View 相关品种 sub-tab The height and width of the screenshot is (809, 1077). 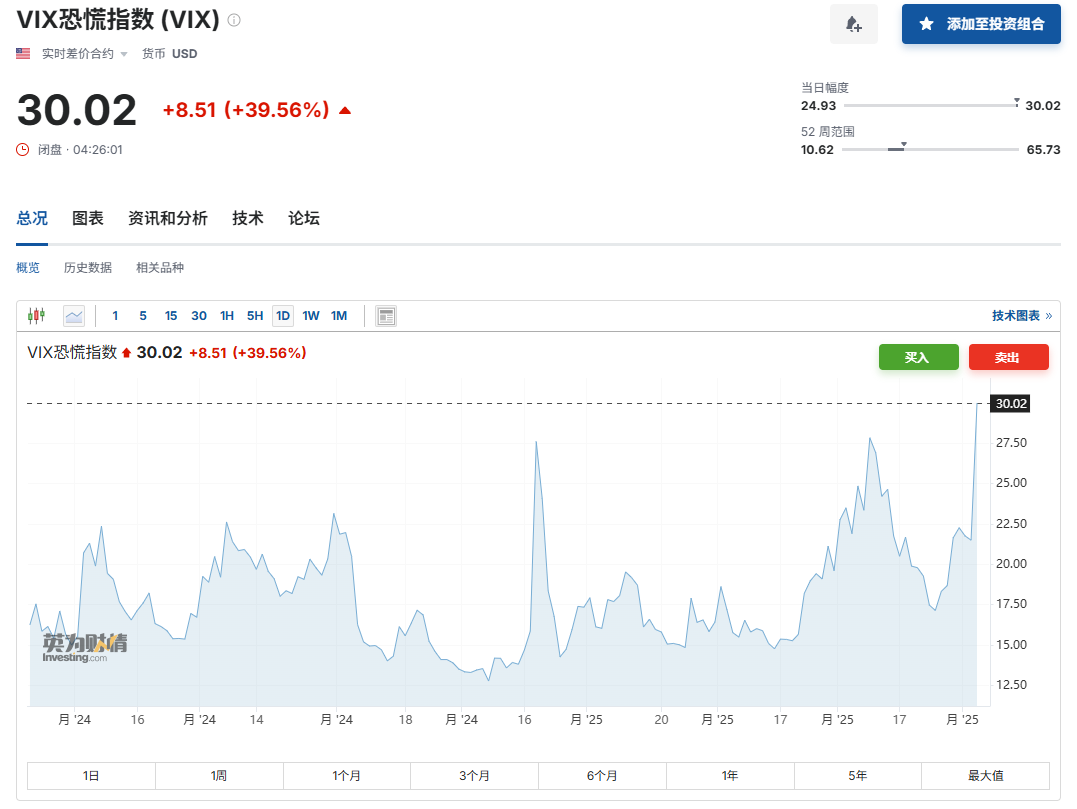pos(160,268)
